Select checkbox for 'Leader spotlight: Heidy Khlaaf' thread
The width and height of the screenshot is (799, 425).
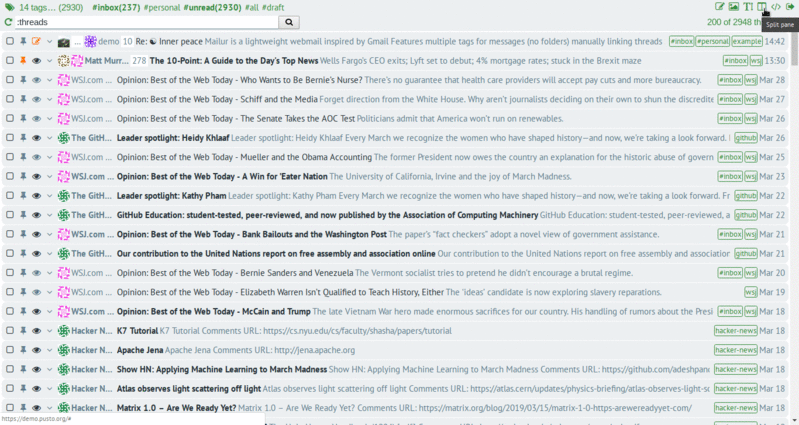pos(10,138)
